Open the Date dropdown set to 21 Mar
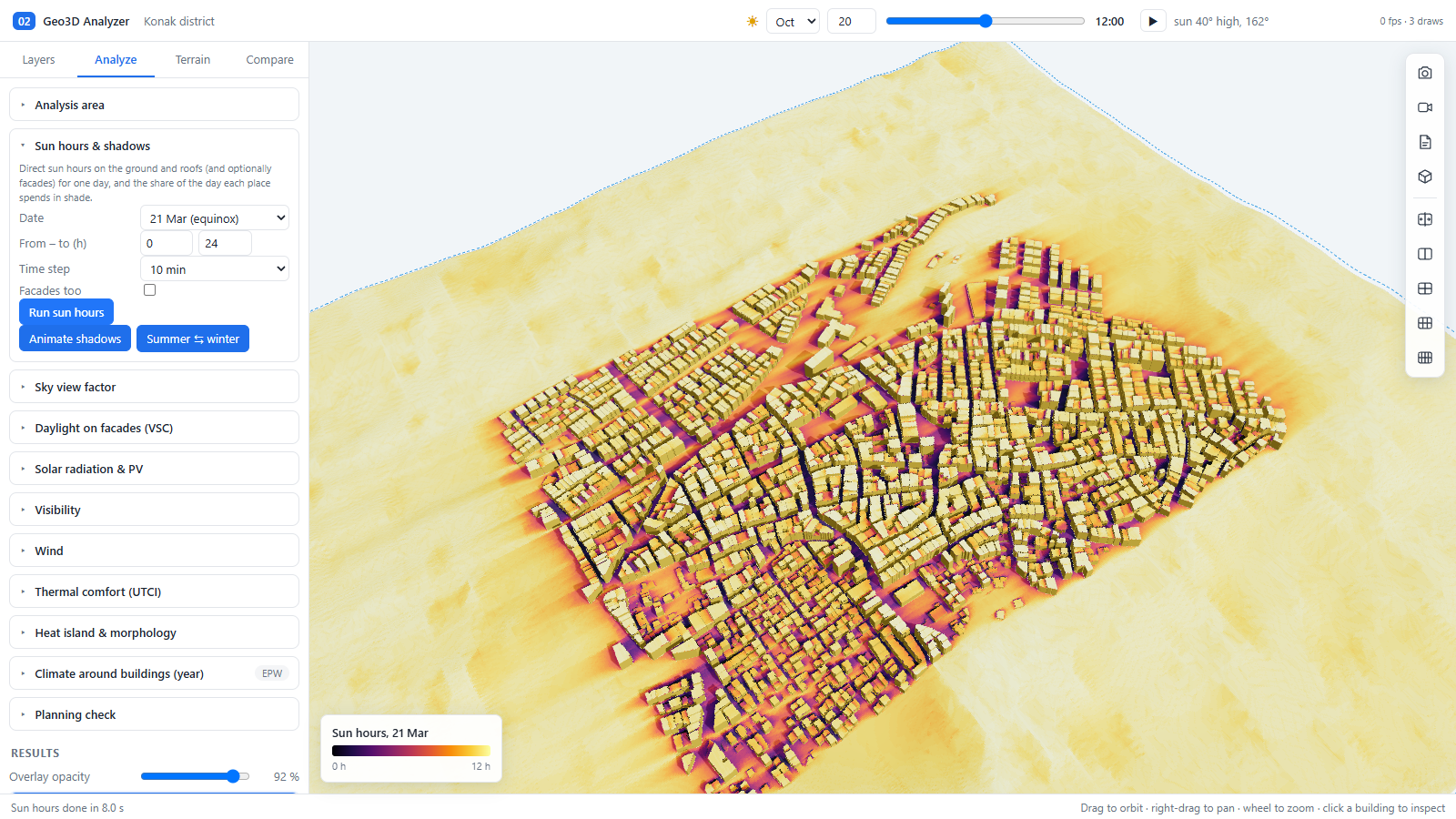1456x819 pixels. 215,218
